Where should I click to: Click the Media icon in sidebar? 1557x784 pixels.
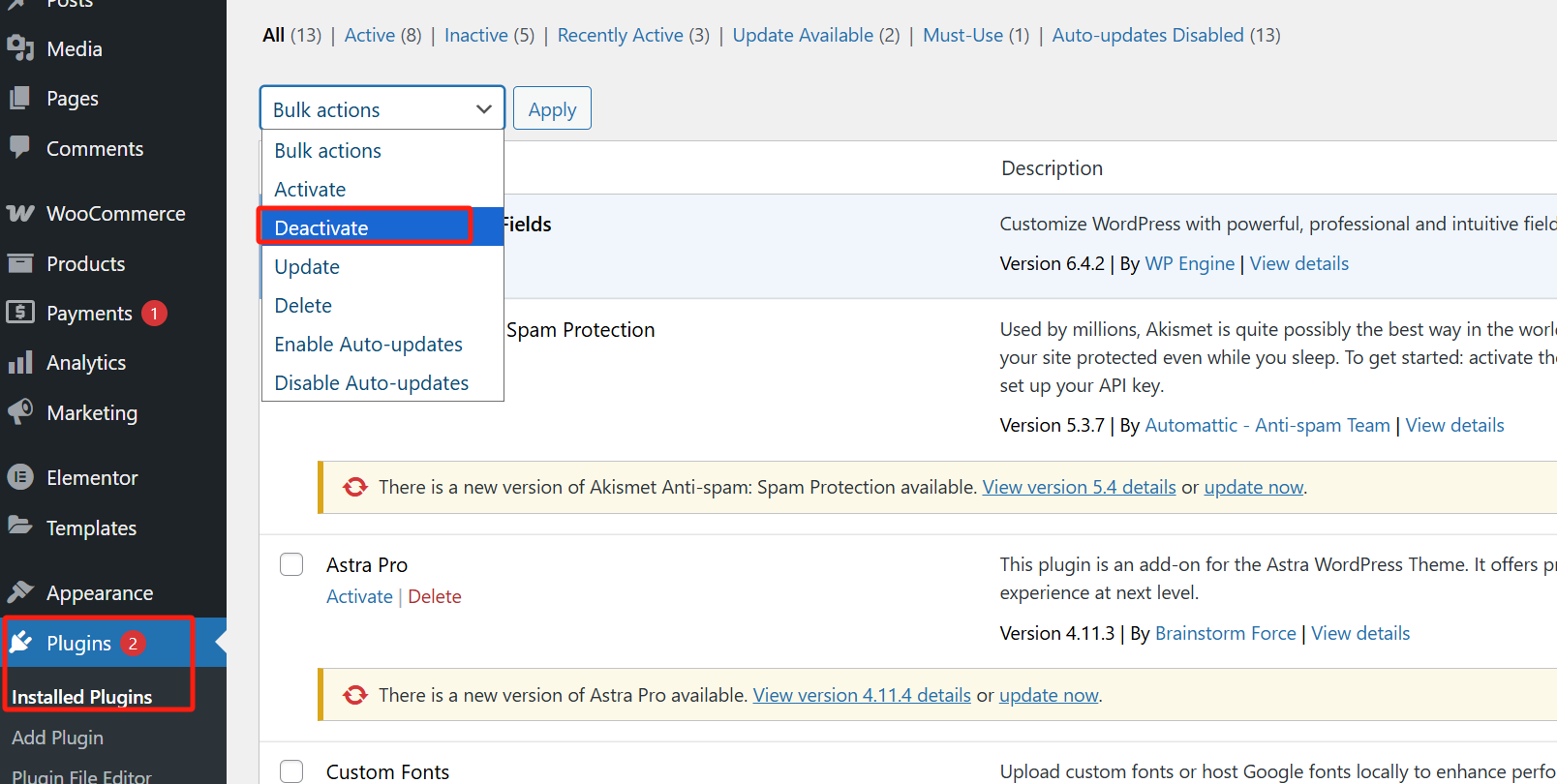point(20,48)
